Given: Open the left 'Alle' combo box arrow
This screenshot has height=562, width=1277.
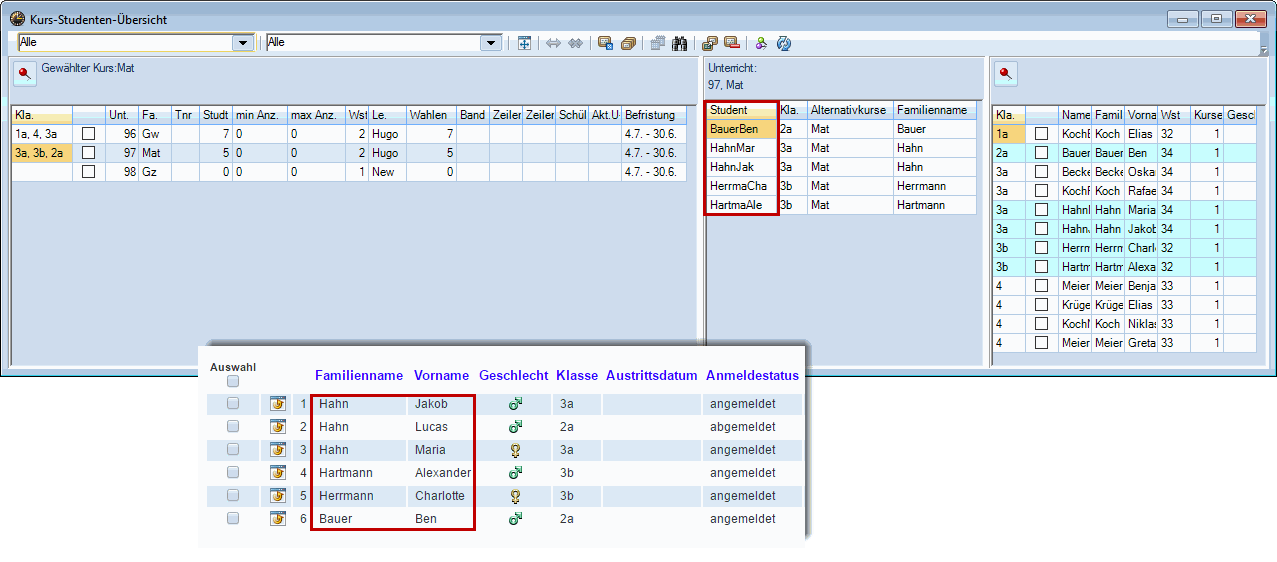Looking at the screenshot, I should [243, 43].
